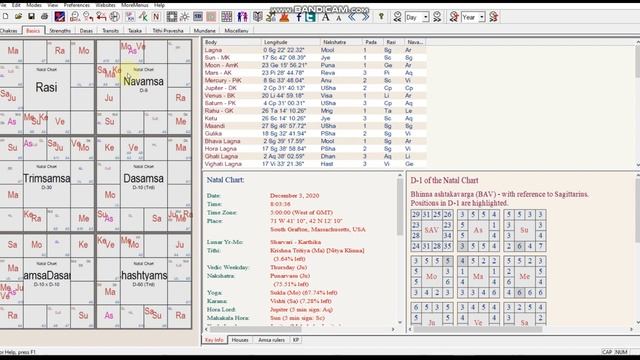The image size is (640, 360).
Task: Switch to the Tithi Pravesha tab
Action: 168,31
